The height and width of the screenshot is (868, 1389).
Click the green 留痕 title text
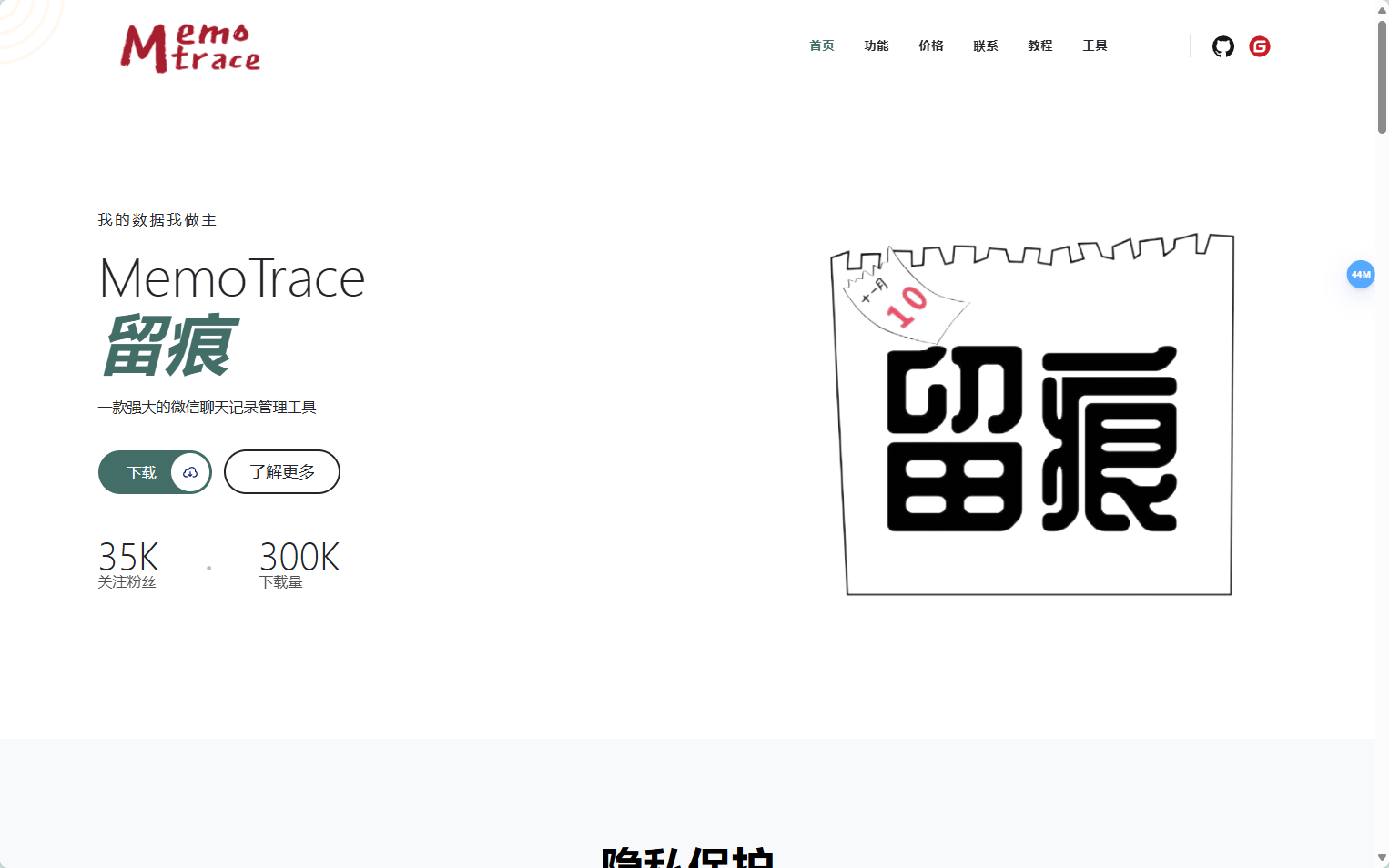point(169,346)
